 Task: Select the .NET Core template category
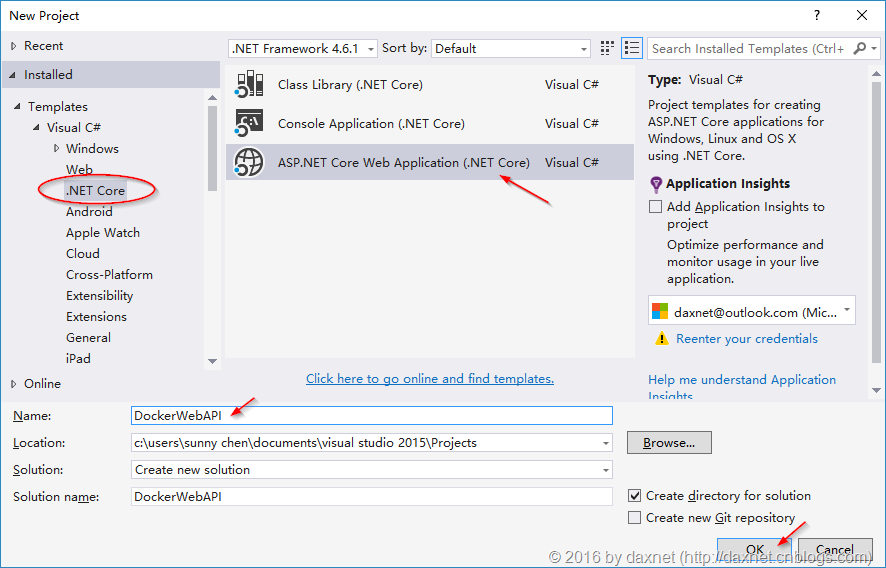pyautogui.click(x=95, y=190)
